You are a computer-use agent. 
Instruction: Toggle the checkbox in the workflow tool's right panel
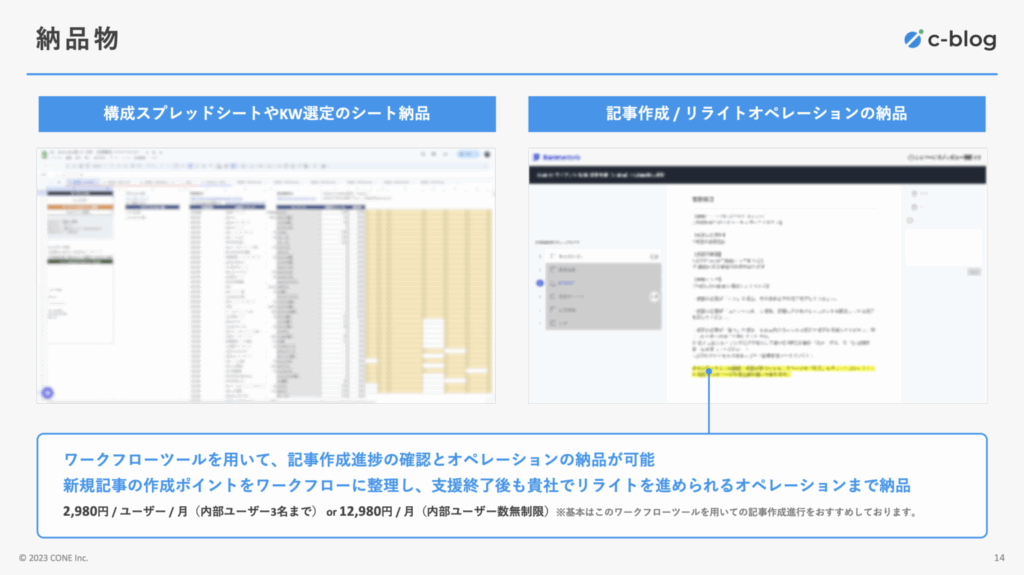[x=908, y=219]
